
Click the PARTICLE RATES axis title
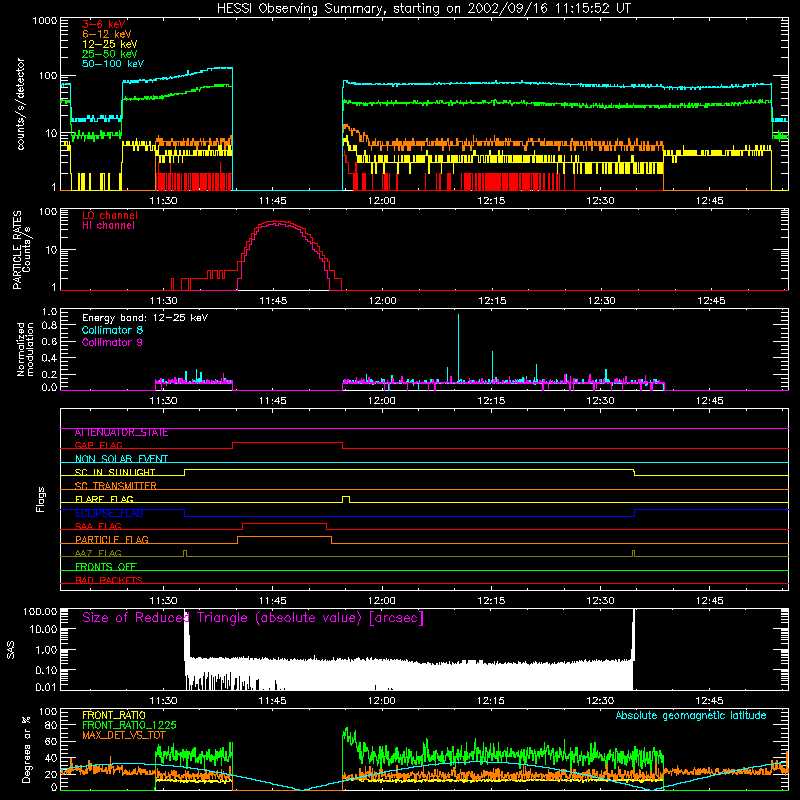[17, 250]
